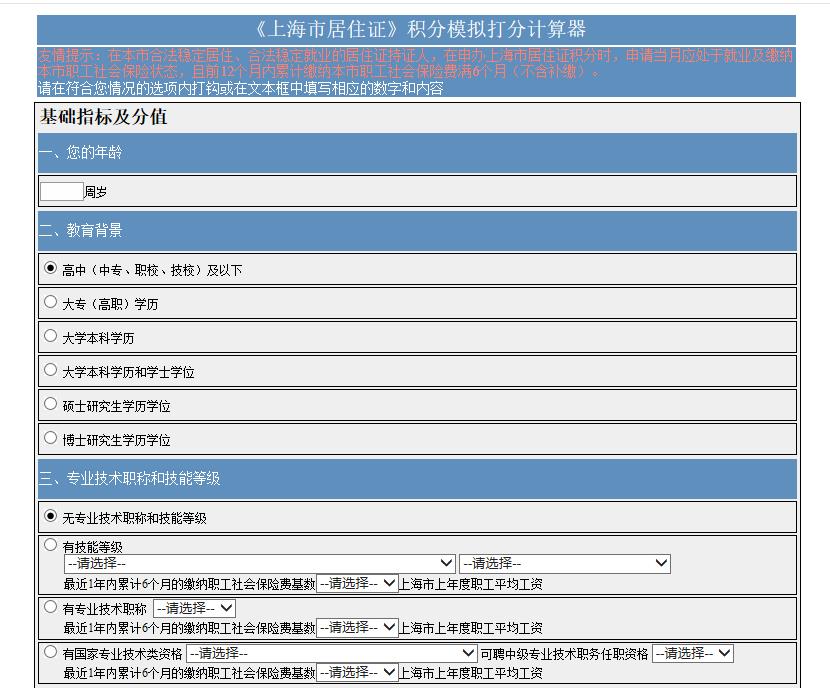Choose 硕士研究生学历学位 radio option
This screenshot has height=688, width=830.
pos(50,404)
